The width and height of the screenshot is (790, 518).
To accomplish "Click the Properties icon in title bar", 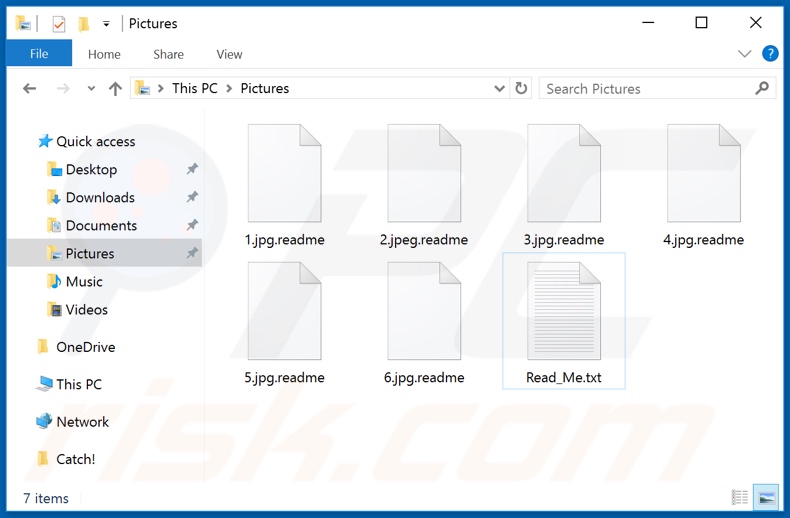I will tap(59, 24).
